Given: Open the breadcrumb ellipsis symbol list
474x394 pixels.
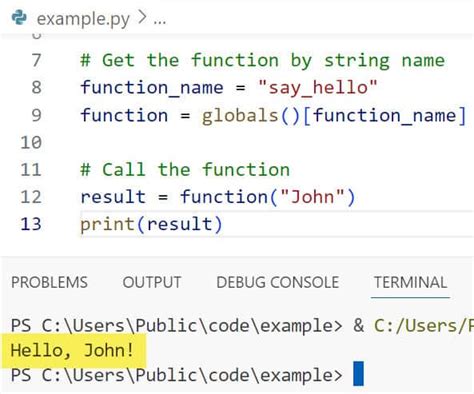Looking at the screenshot, I should pos(160,22).
